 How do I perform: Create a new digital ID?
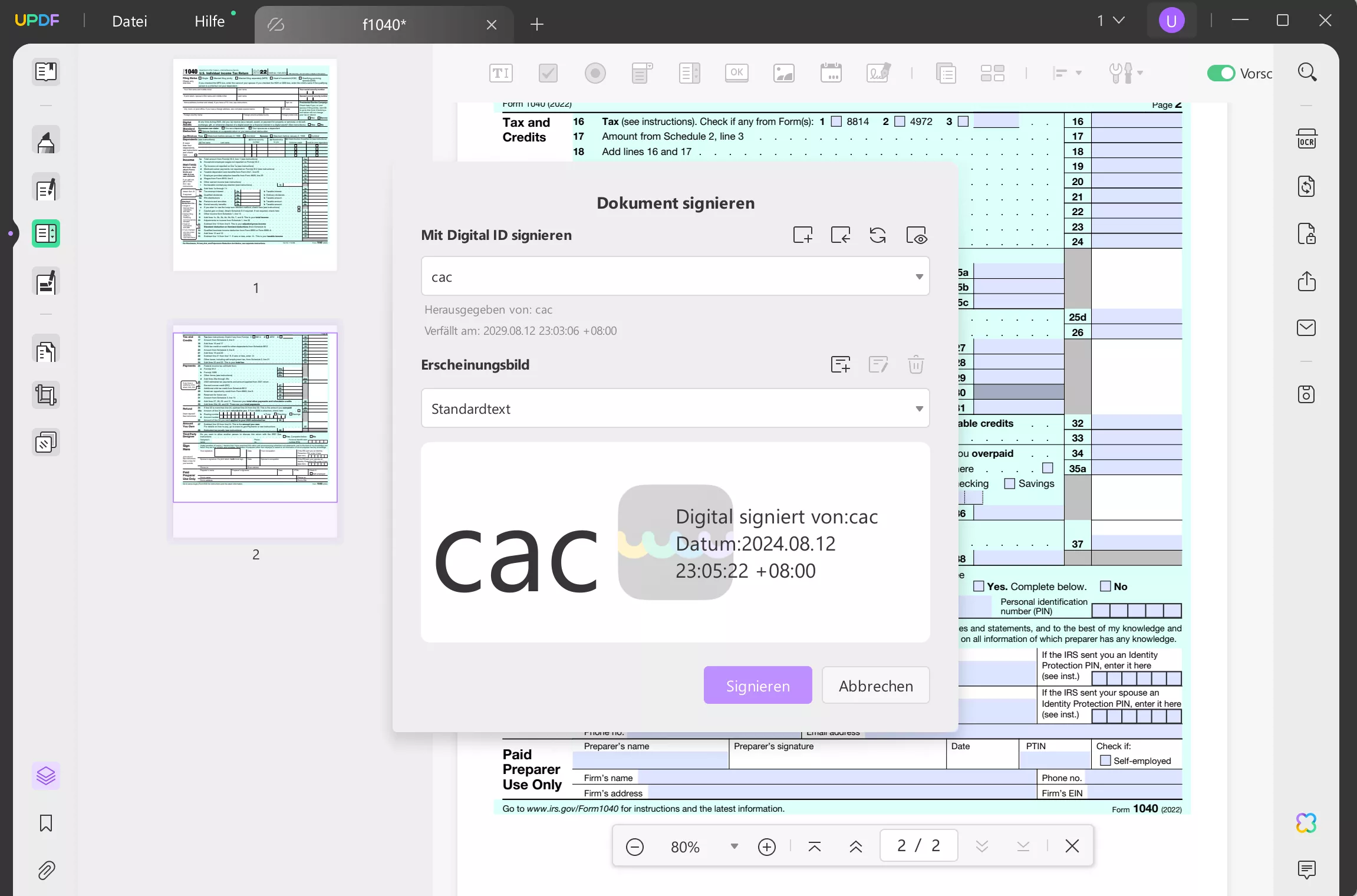click(x=802, y=235)
